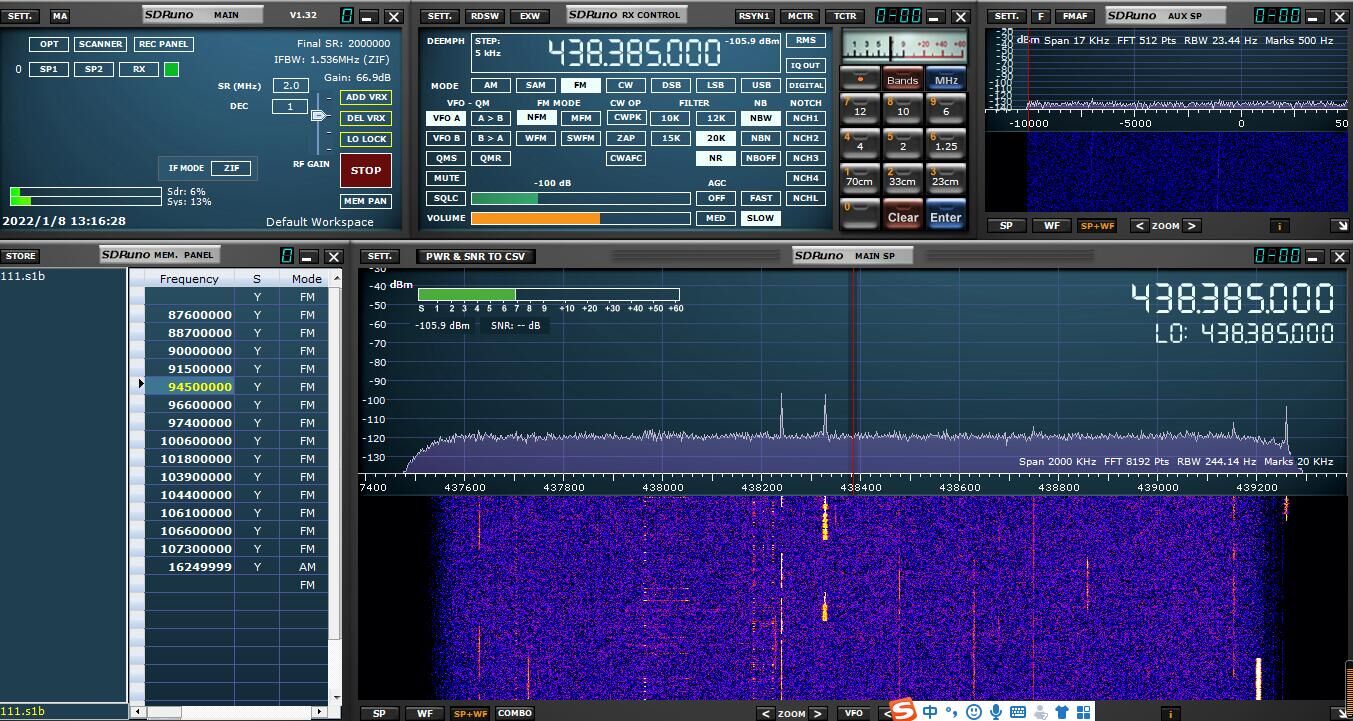Enable LO LOCK
Viewport: 1353px width, 721px height.
coord(366,139)
